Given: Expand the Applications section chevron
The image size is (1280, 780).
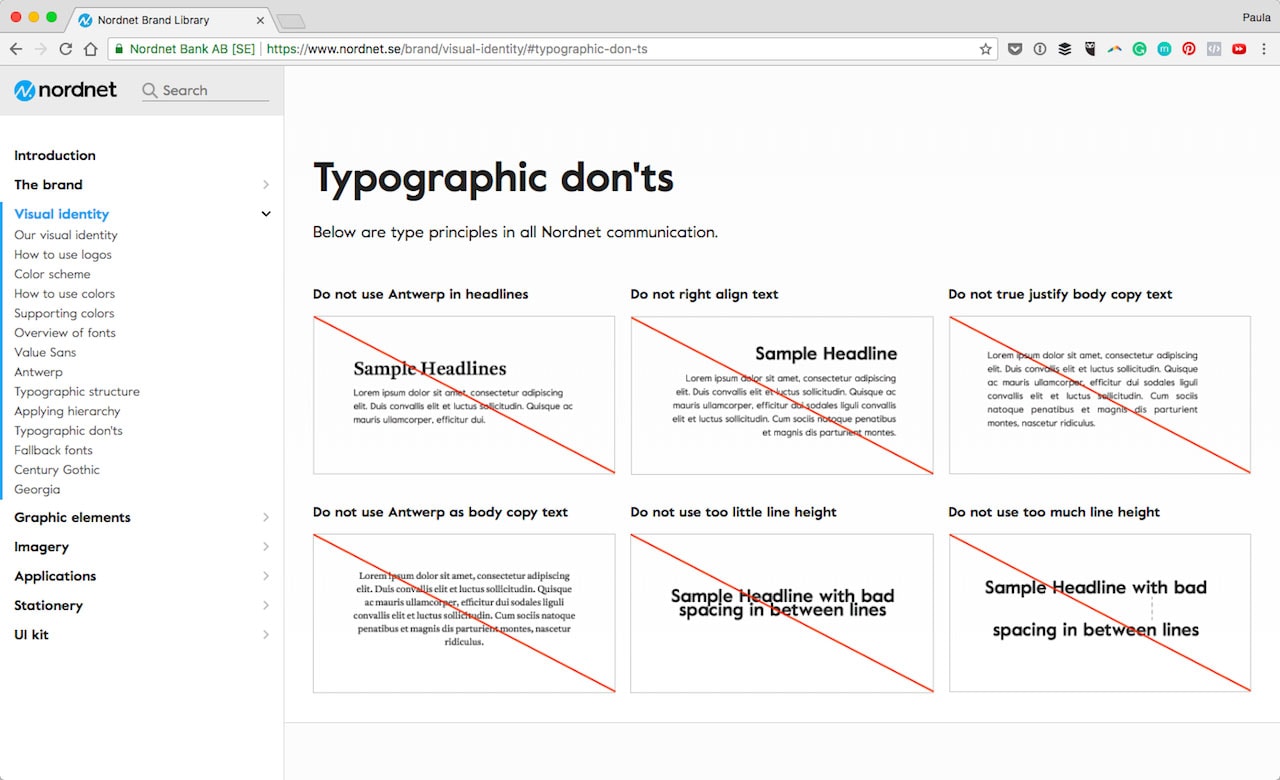Looking at the screenshot, I should pos(266,576).
